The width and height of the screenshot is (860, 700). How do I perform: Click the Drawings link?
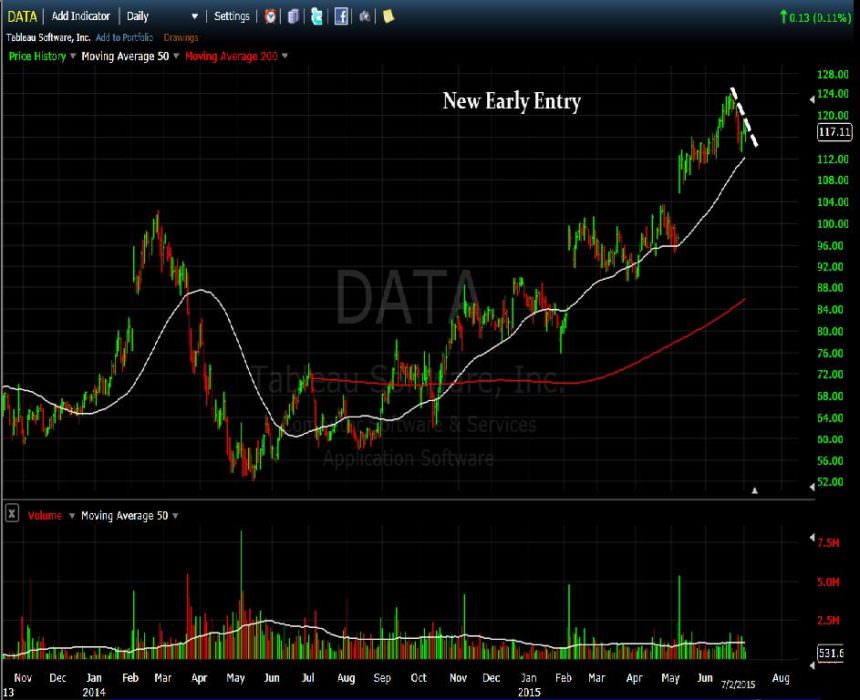180,37
